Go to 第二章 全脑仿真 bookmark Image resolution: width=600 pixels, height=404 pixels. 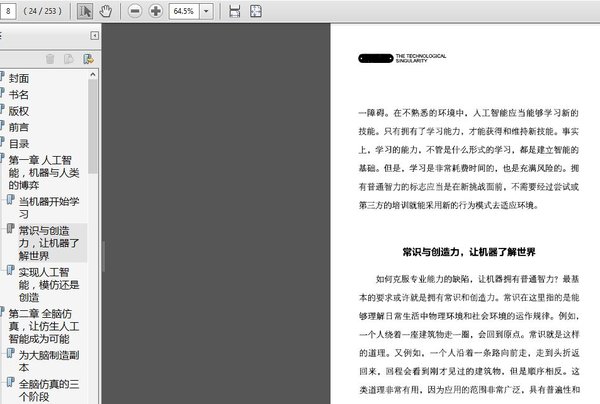point(44,326)
